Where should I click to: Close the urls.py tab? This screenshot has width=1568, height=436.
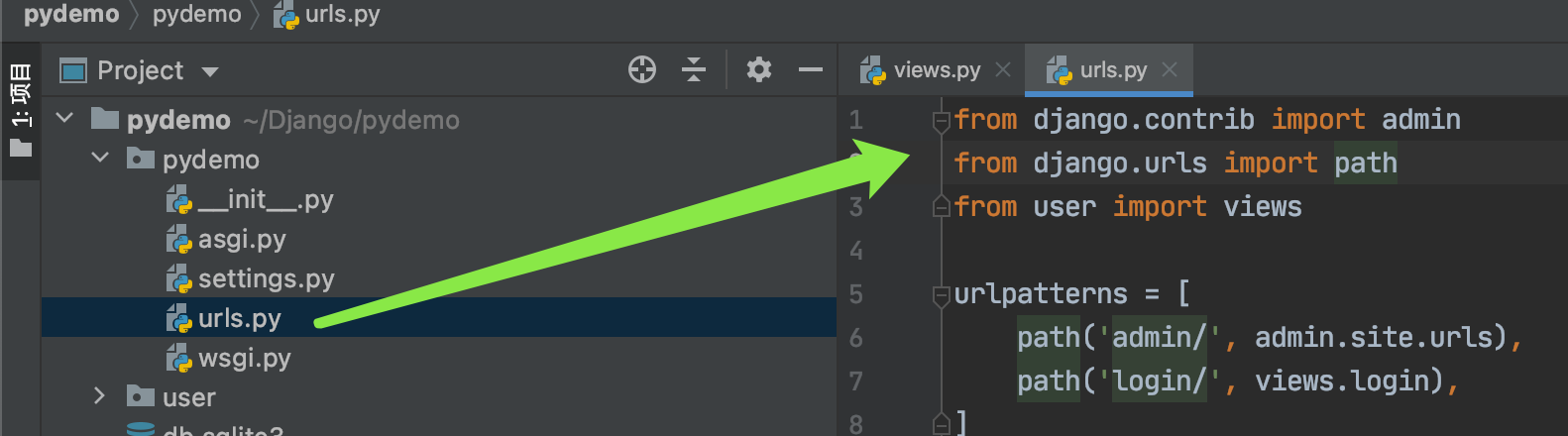[x=1170, y=70]
